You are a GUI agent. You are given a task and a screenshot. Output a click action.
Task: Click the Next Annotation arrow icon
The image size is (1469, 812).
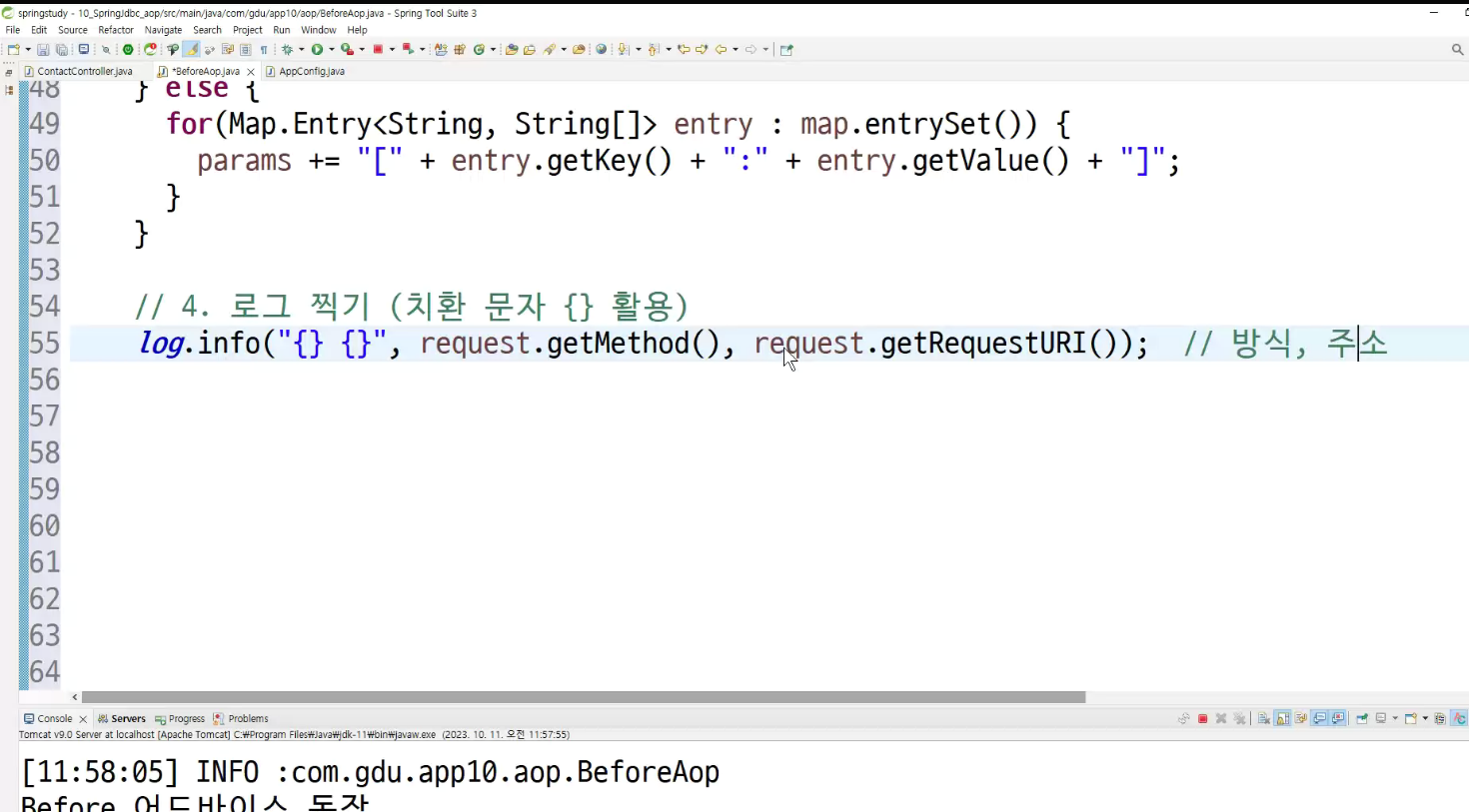(623, 49)
